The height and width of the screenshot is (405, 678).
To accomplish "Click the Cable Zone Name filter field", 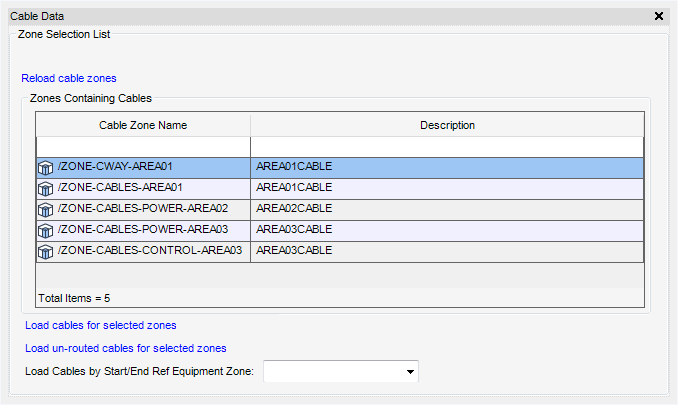I will pyautogui.click(x=143, y=147).
